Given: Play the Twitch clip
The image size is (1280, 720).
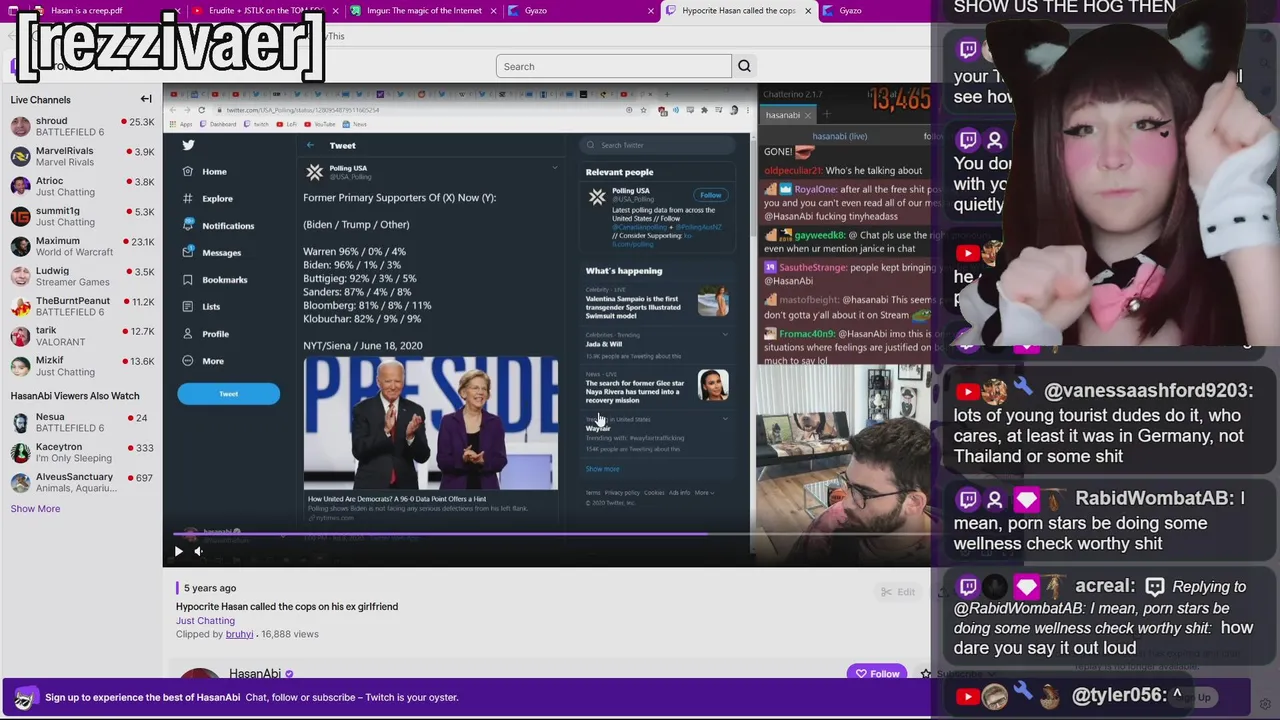Looking at the screenshot, I should 178,551.
